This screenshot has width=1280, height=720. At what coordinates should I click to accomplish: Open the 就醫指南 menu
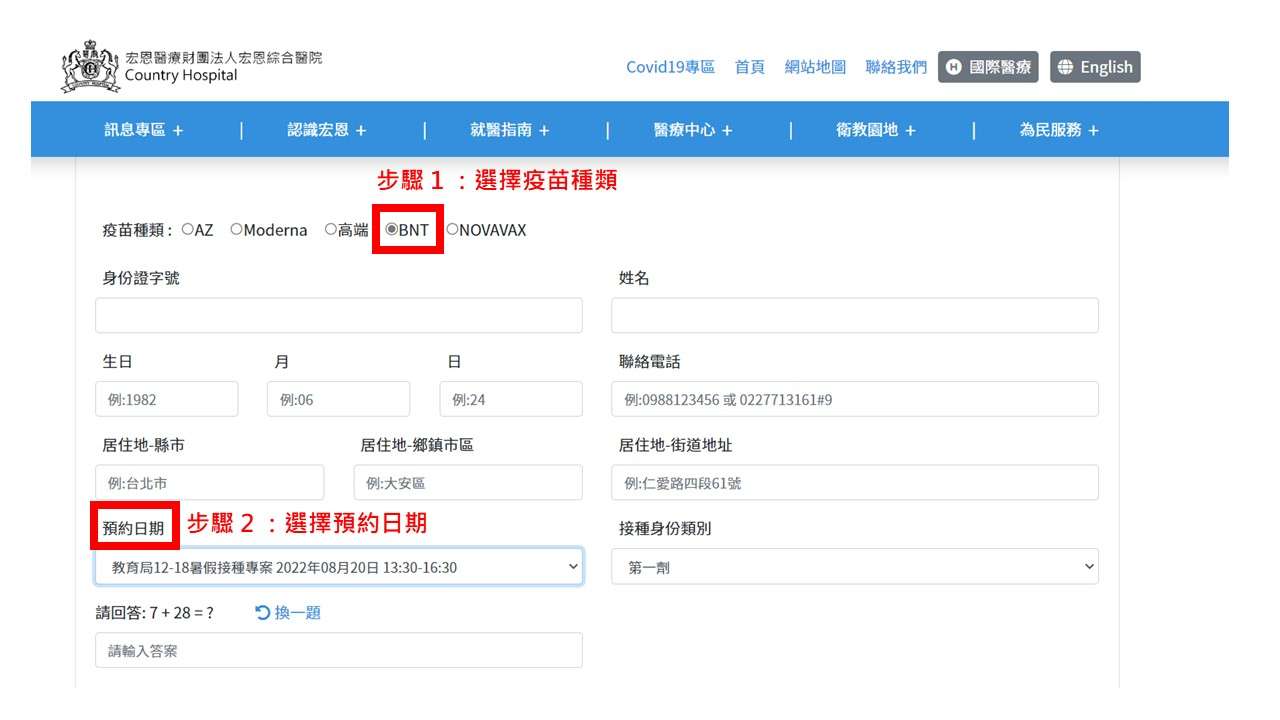click(510, 130)
